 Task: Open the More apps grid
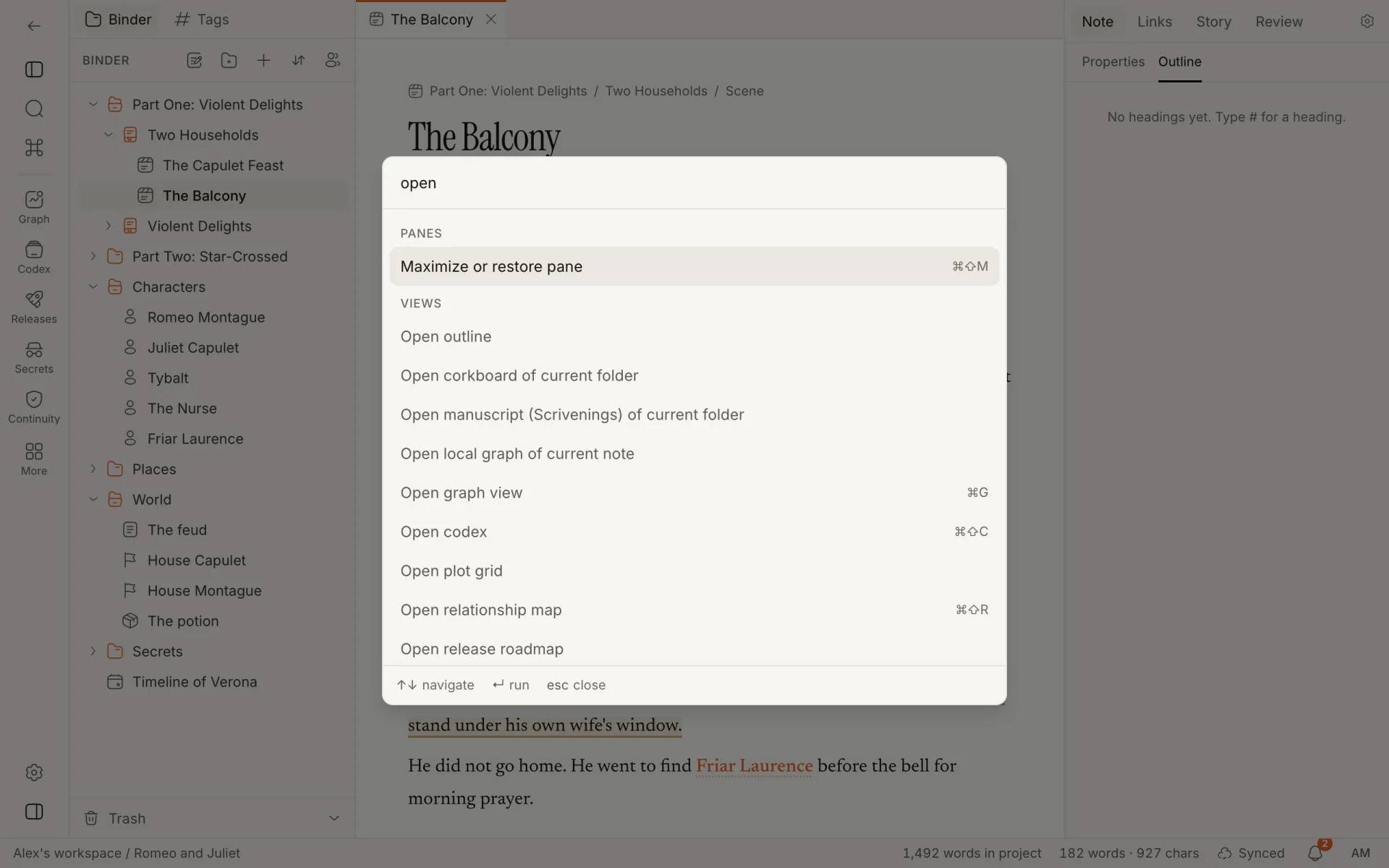click(34, 459)
